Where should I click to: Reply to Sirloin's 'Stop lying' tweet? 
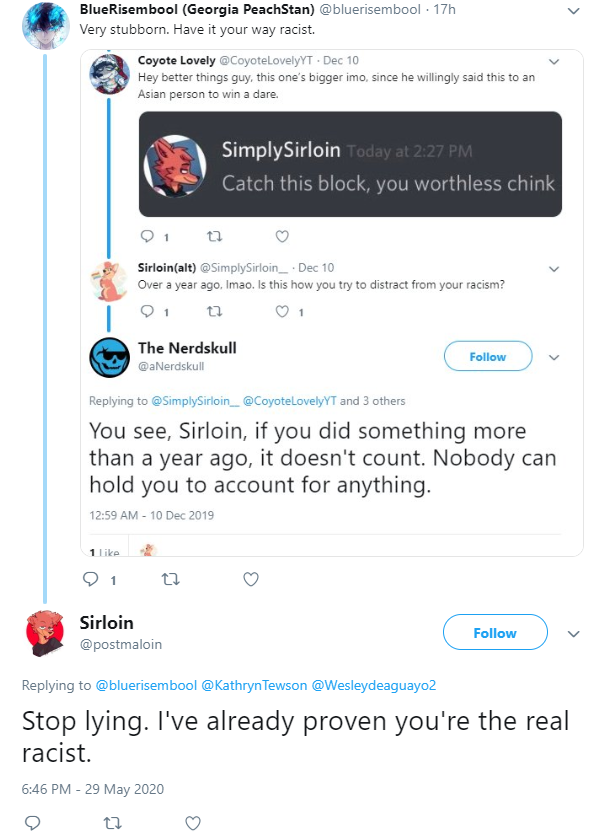pos(33,823)
